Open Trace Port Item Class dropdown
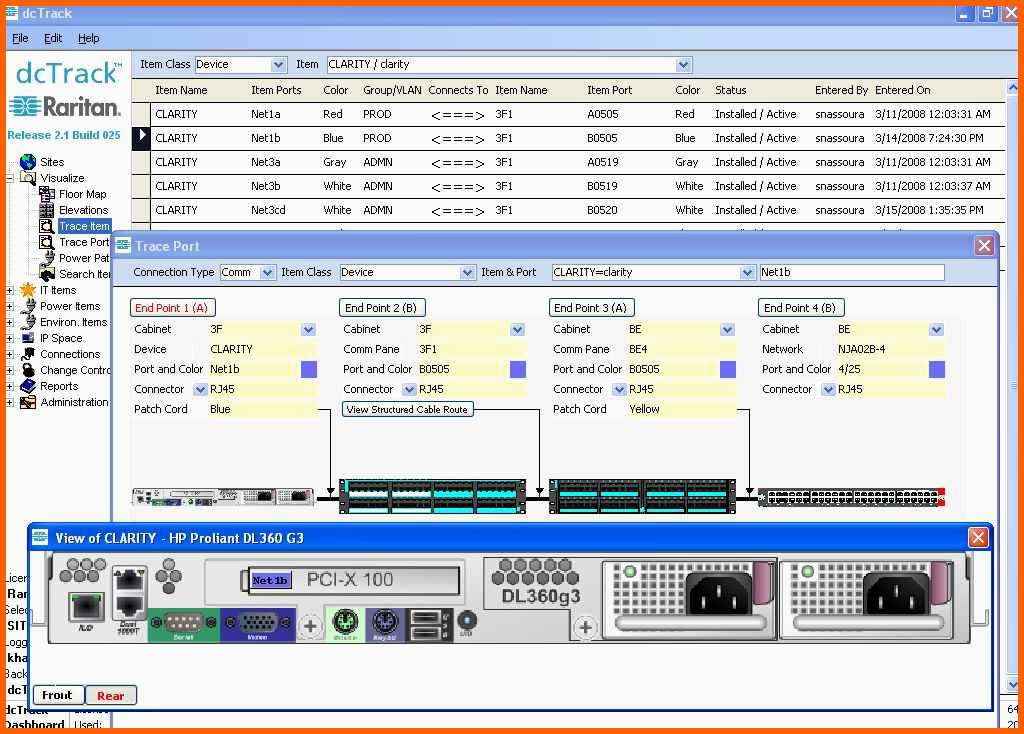Image resolution: width=1024 pixels, height=734 pixels. (x=467, y=272)
